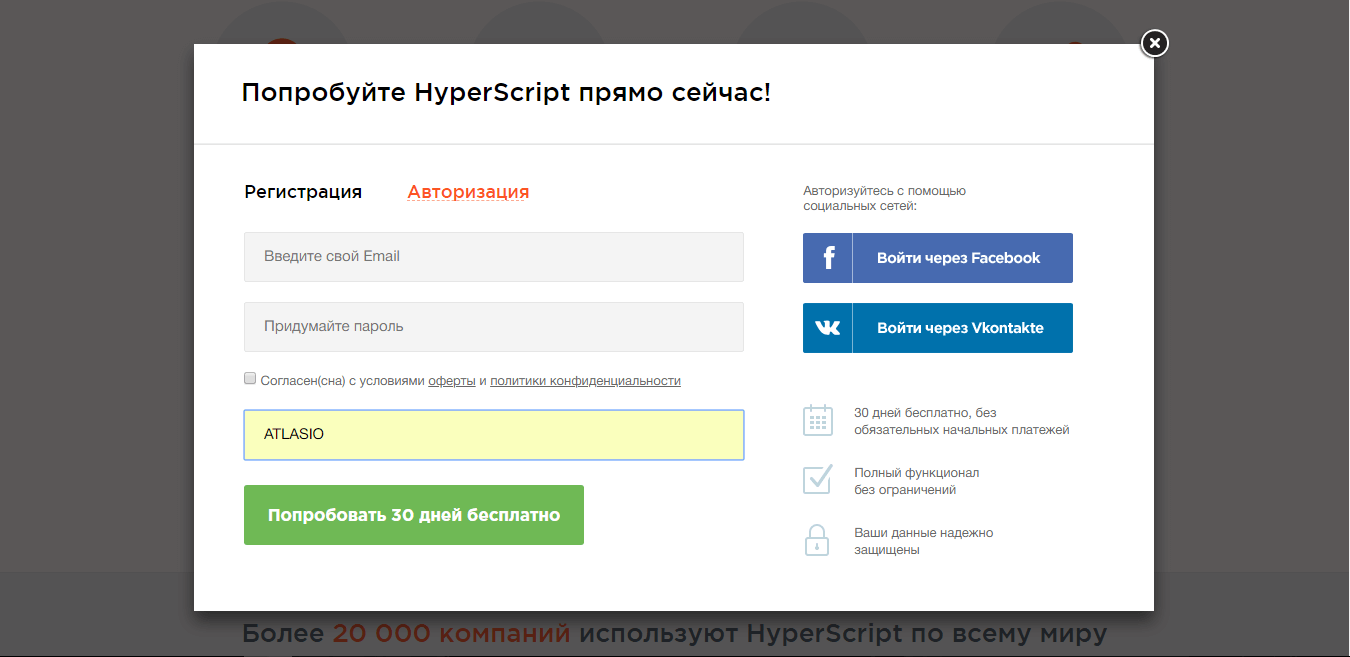
Task: Click the Полный функционал без ограничений text
Action: click(x=916, y=481)
